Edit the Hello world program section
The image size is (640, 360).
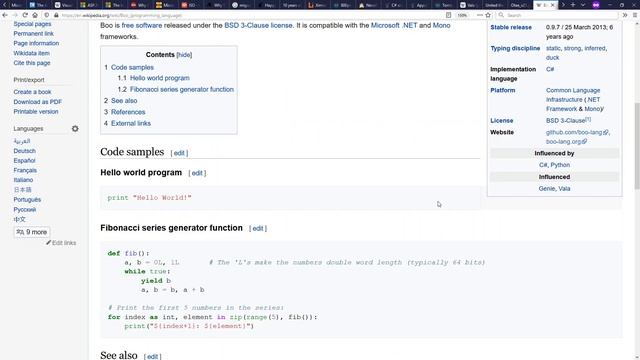[197, 173]
